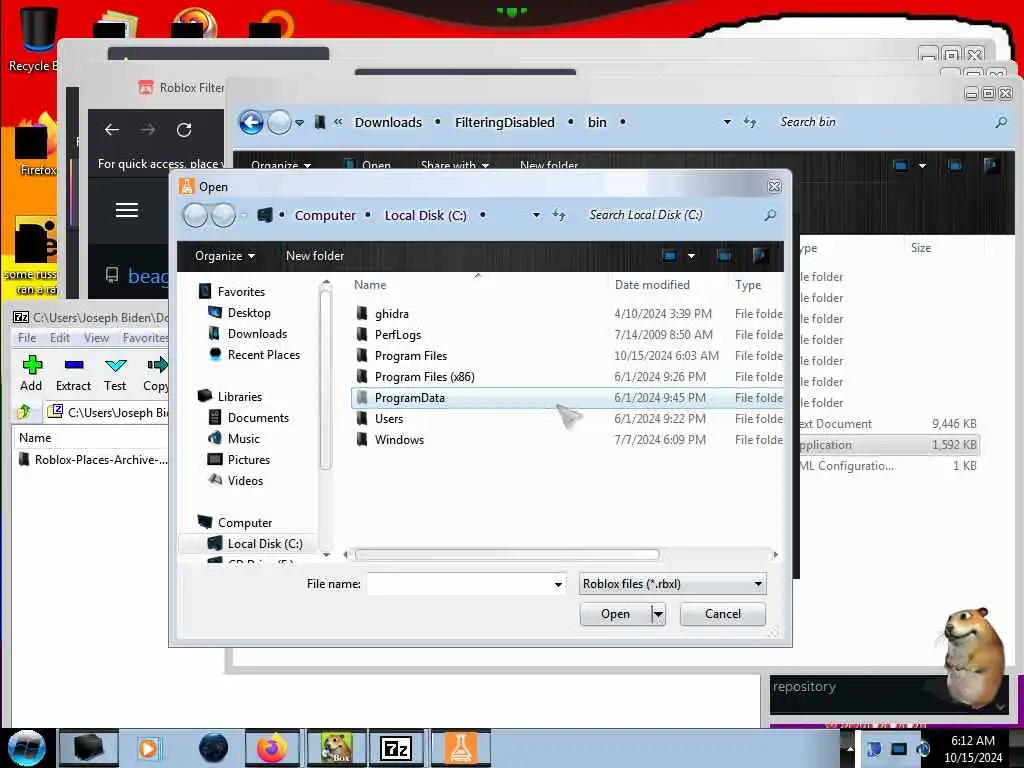Click Search Local Disk (C:) box

pos(673,215)
